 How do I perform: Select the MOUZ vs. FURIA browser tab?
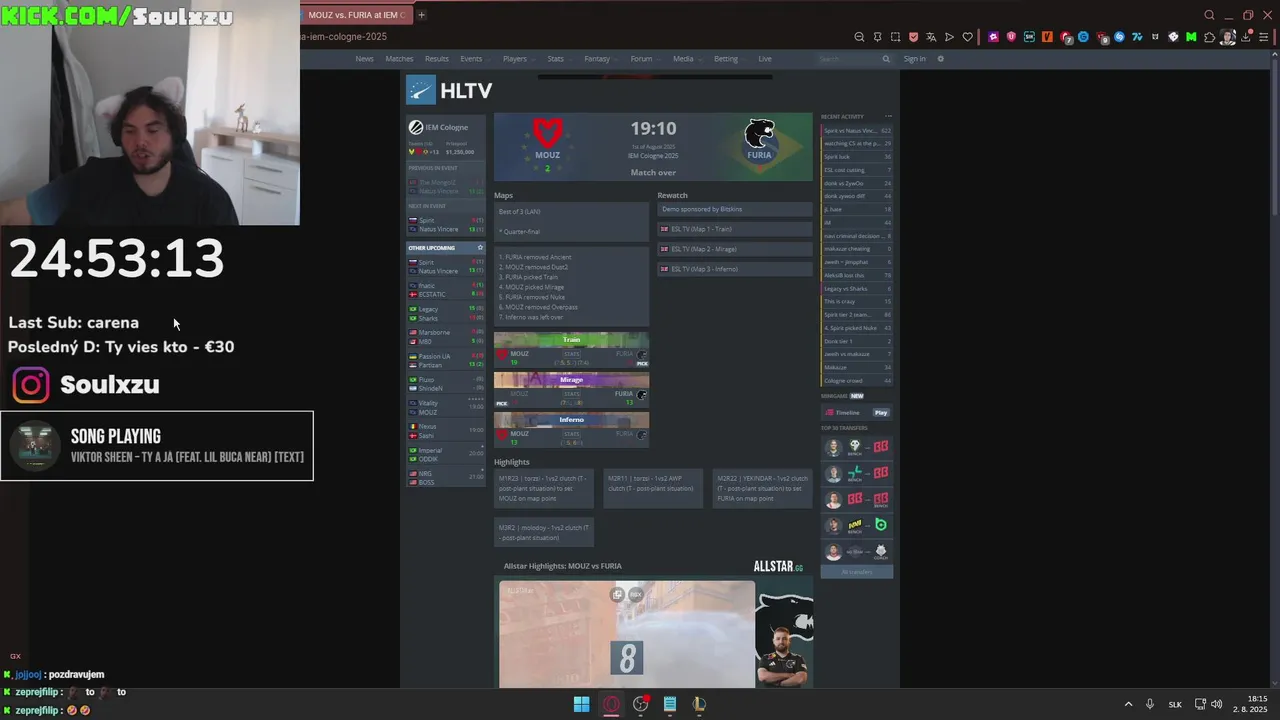(x=355, y=15)
